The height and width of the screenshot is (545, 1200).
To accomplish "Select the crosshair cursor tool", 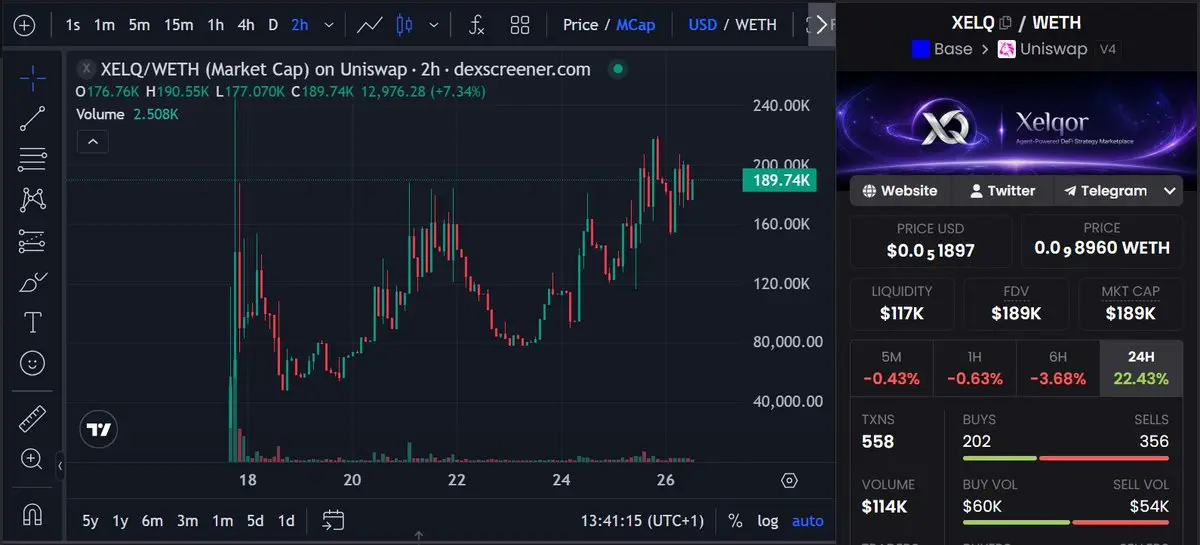I will 32,77.
